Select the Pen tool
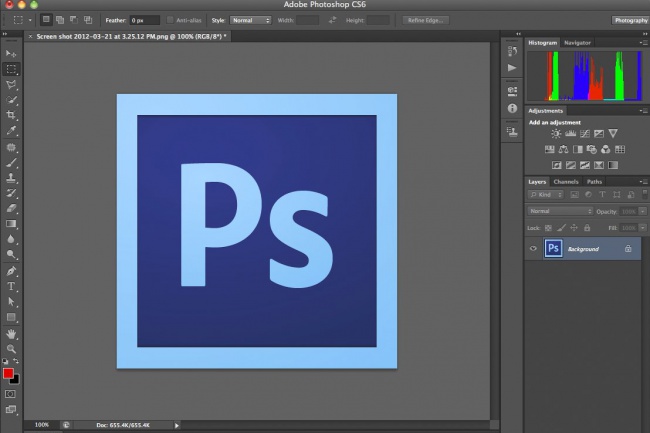 (x=11, y=271)
